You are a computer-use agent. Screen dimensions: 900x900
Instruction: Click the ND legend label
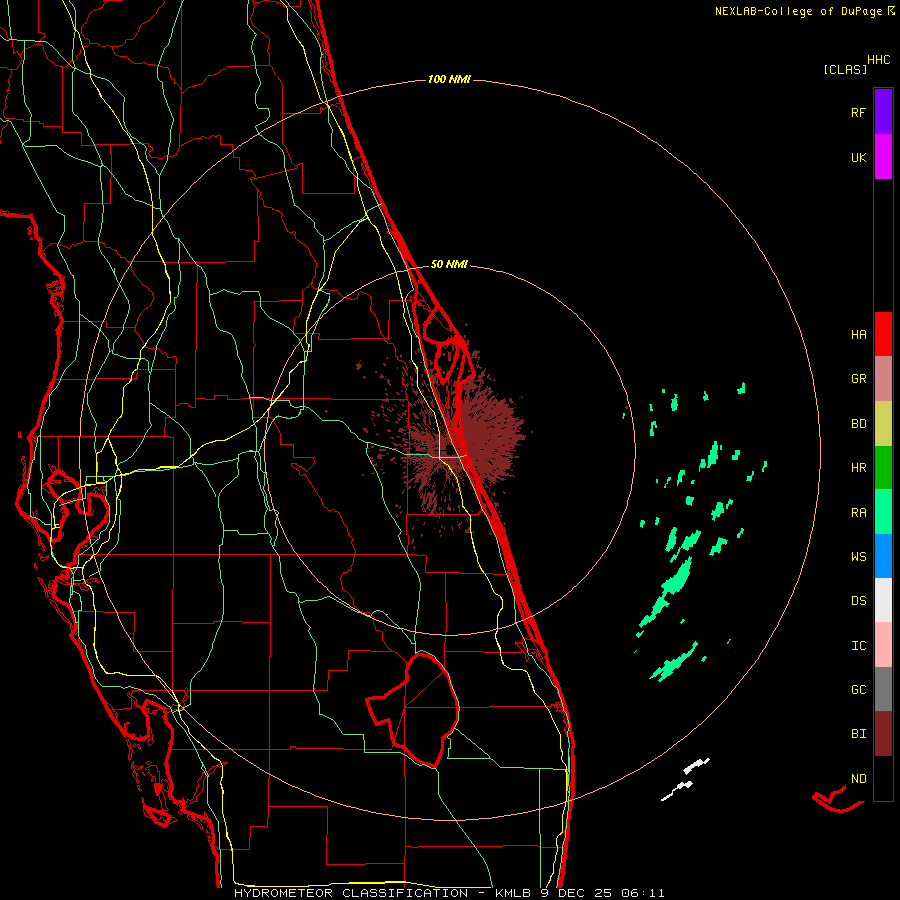[858, 779]
